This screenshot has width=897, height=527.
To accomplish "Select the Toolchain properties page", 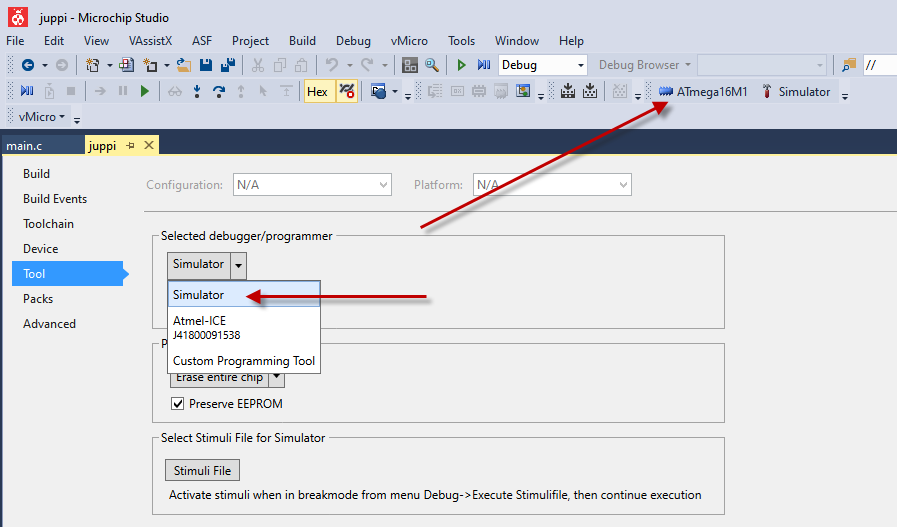I will (x=48, y=224).
